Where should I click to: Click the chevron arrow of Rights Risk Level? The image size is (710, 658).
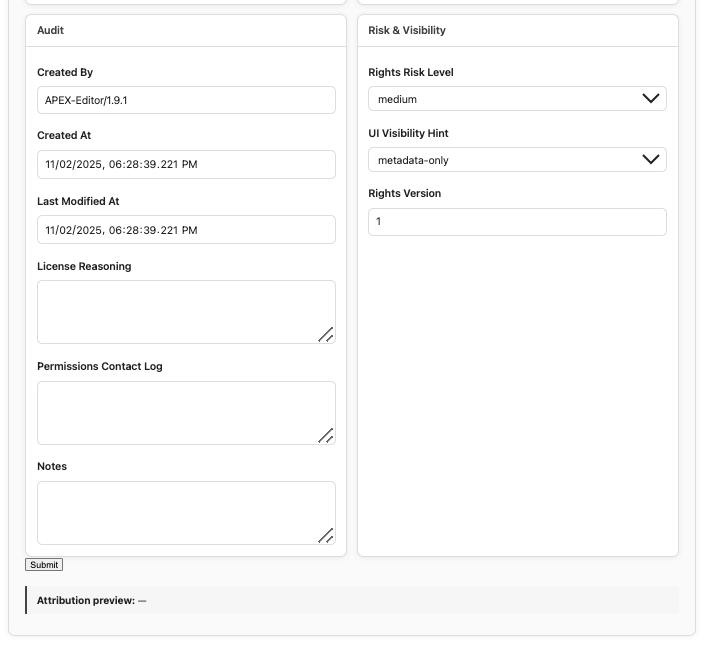[650, 99]
